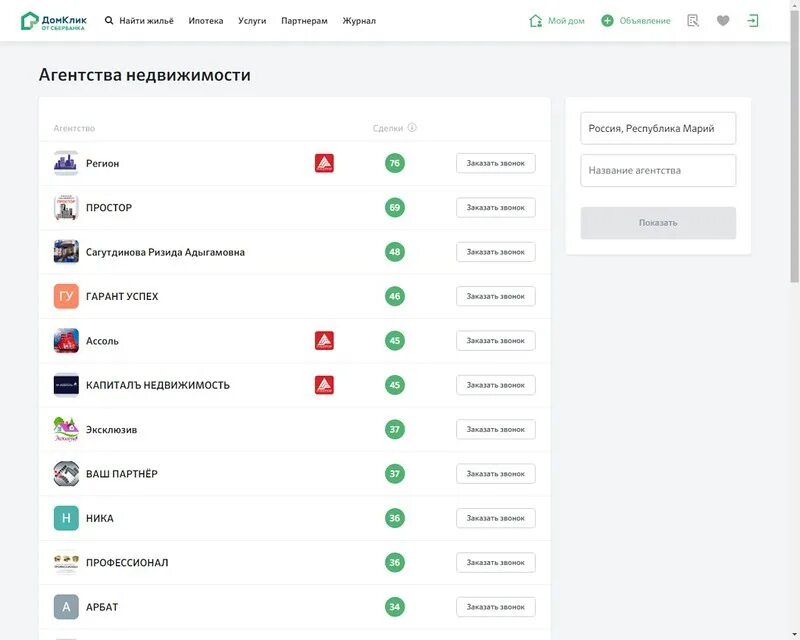This screenshot has width=800, height=640.
Task: Open the Ипотека menu item
Action: [x=206, y=20]
